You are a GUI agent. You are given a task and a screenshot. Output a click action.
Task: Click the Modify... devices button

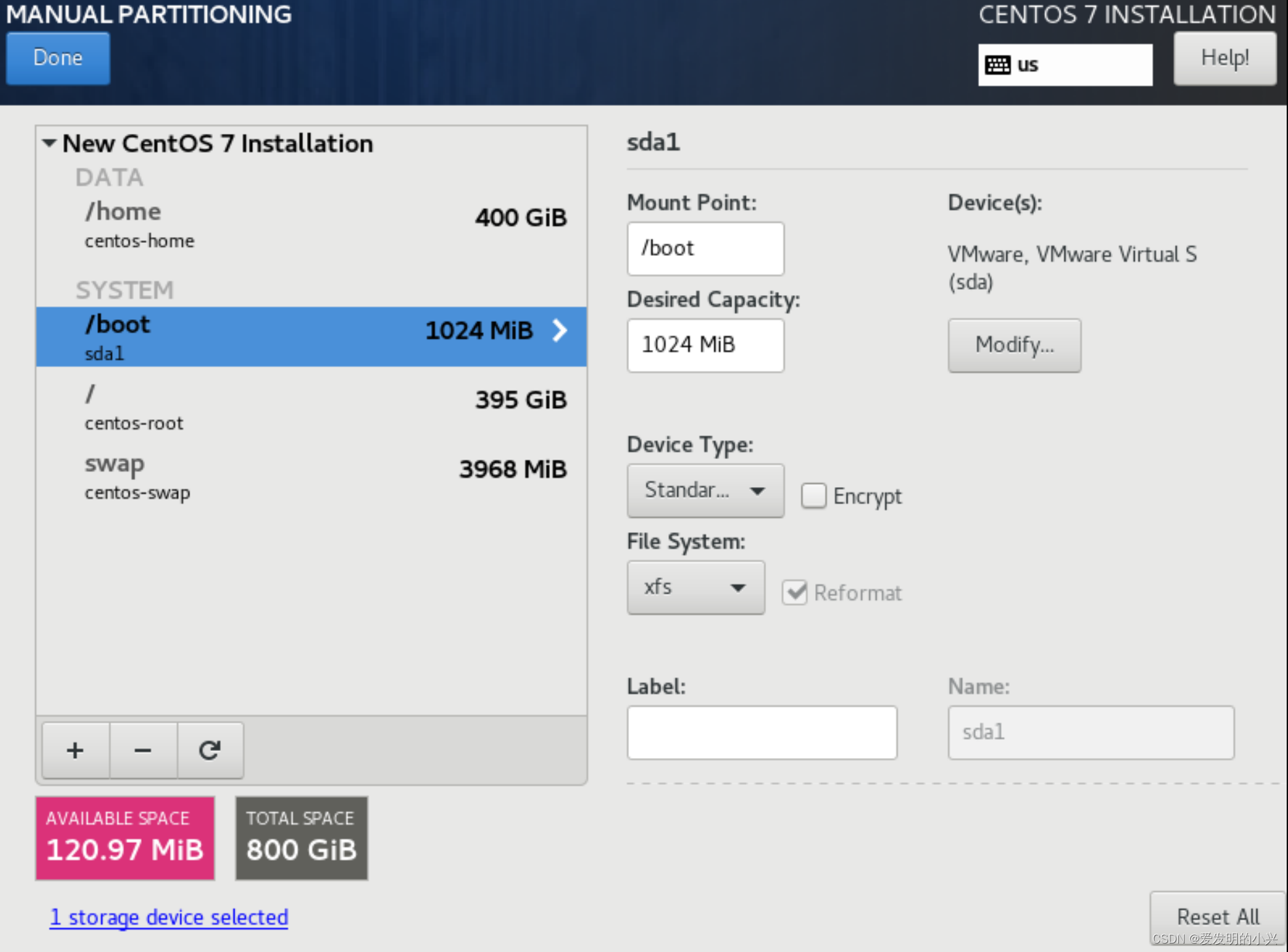(x=1014, y=345)
